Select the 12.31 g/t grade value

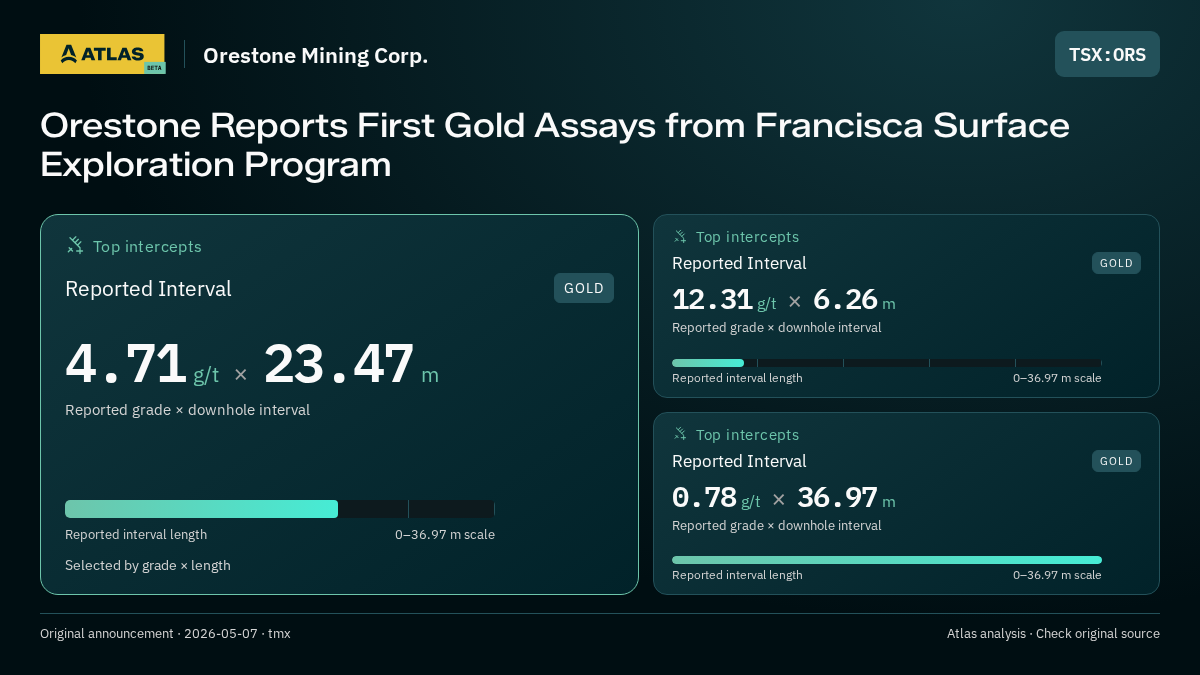[724, 300]
